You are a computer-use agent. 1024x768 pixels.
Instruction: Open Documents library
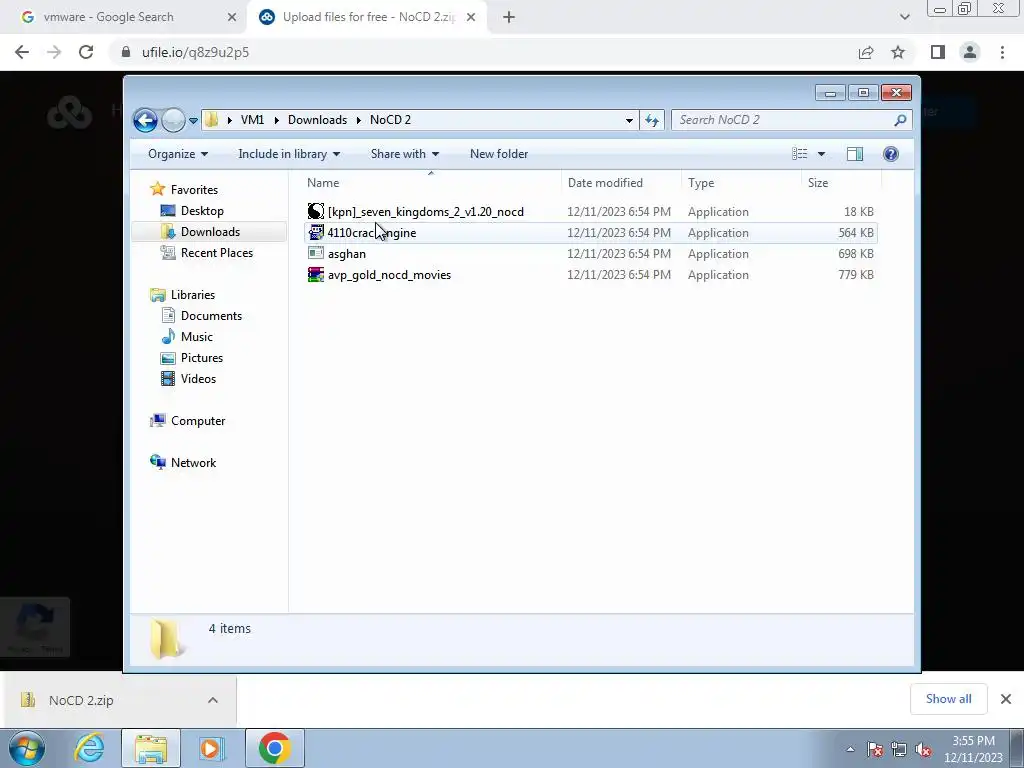[211, 315]
